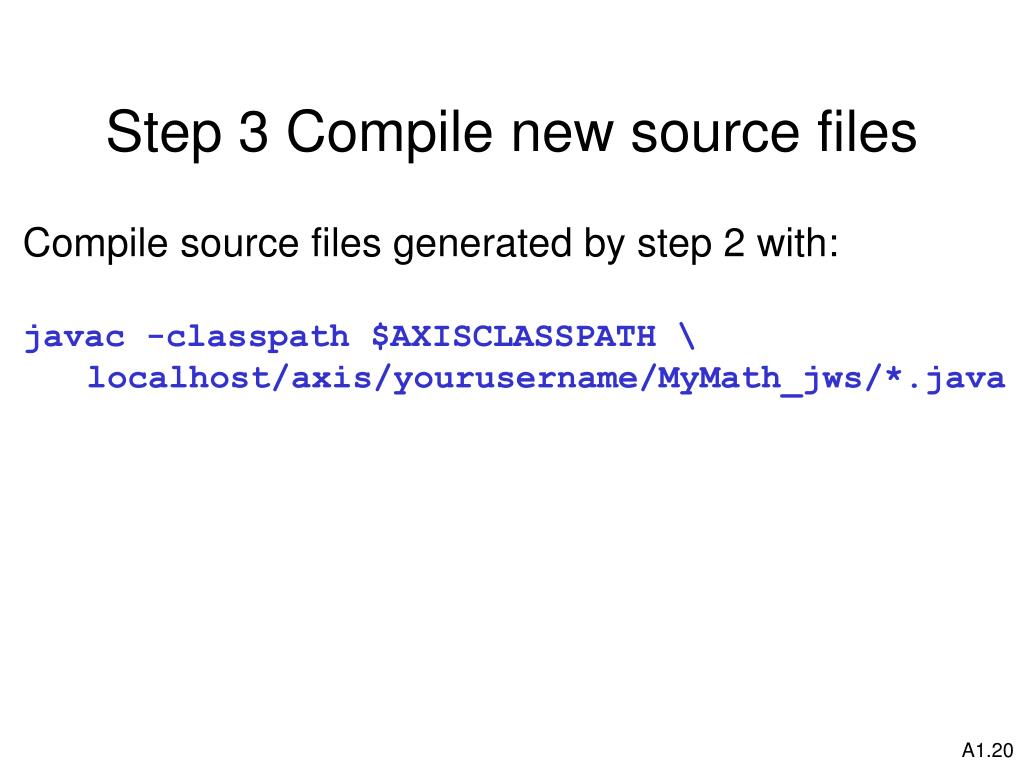1024x768 pixels.
Task: Click '*.java' at the end of the command
Action: [945, 378]
